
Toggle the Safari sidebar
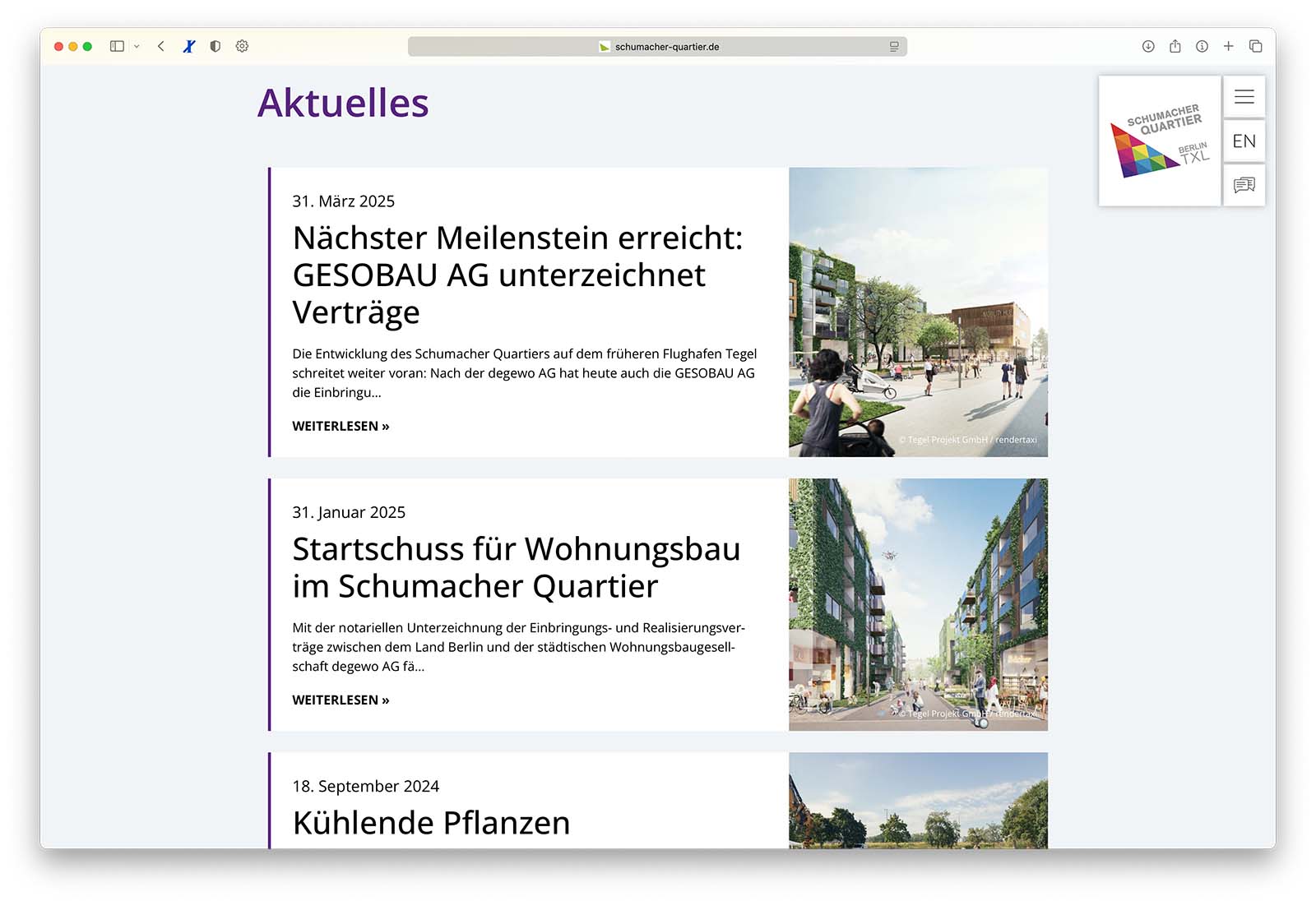(x=117, y=46)
